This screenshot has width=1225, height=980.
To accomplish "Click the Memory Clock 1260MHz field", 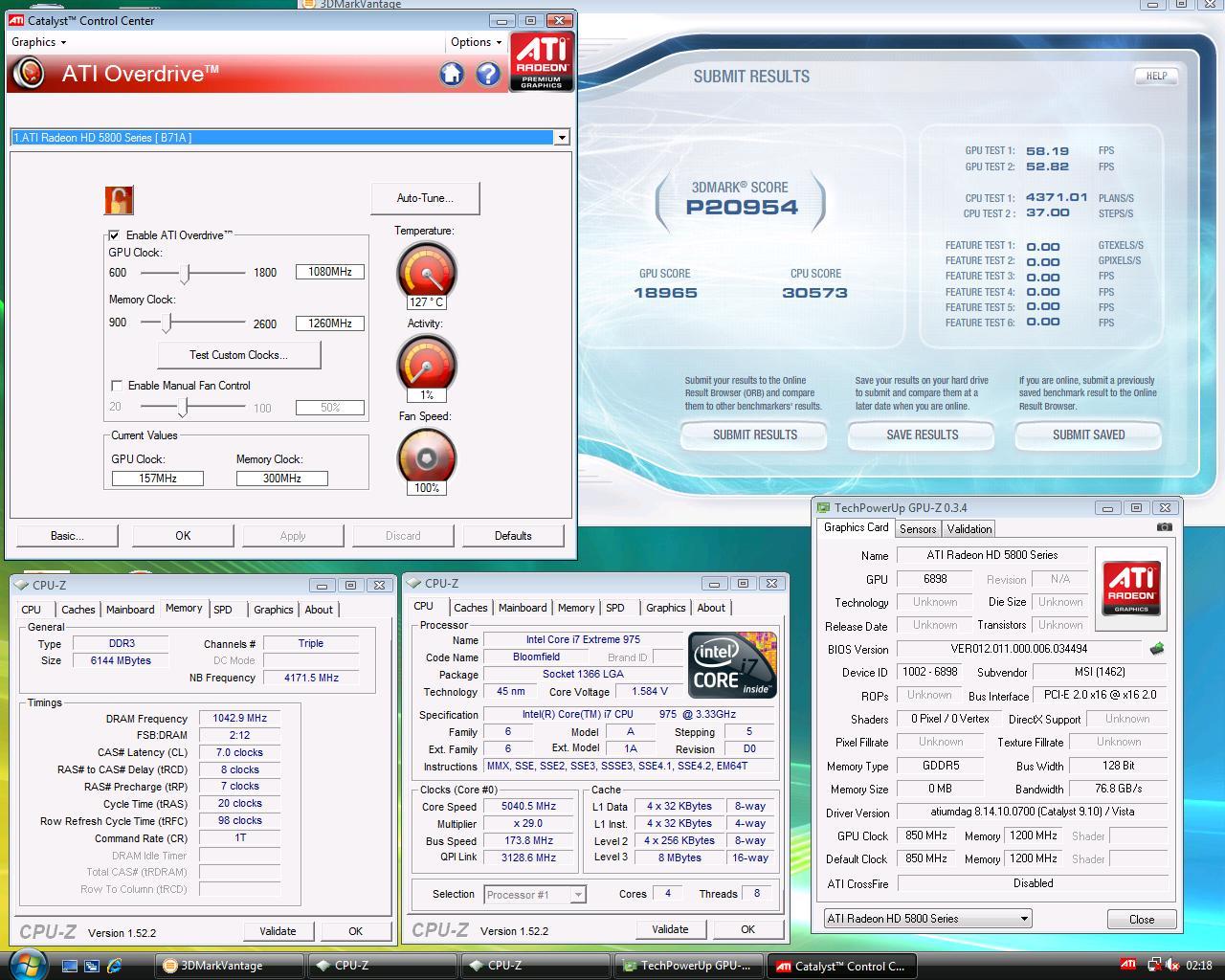I will point(330,323).
